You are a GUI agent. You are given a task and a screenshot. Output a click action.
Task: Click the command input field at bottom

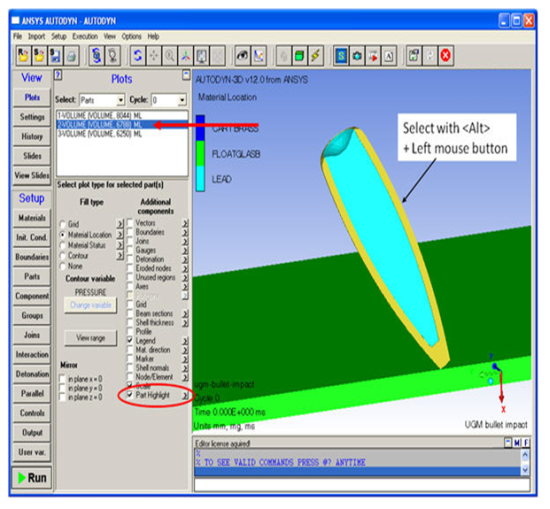[x=362, y=485]
